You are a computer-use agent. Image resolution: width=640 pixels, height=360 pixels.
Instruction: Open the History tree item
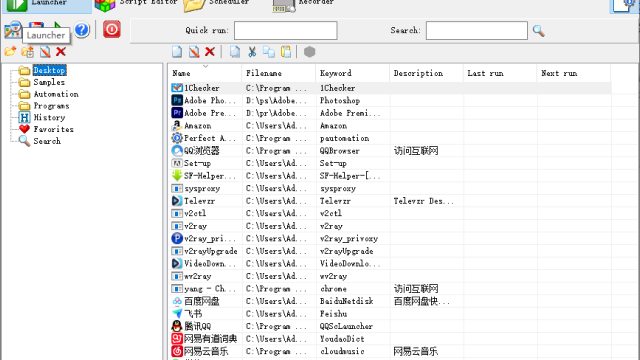49,118
